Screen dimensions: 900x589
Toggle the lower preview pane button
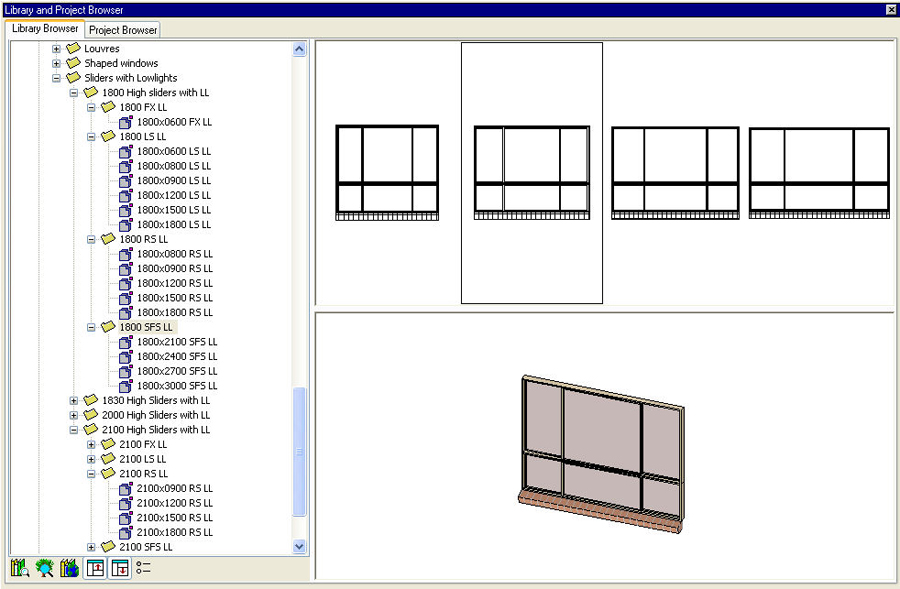(x=119, y=568)
